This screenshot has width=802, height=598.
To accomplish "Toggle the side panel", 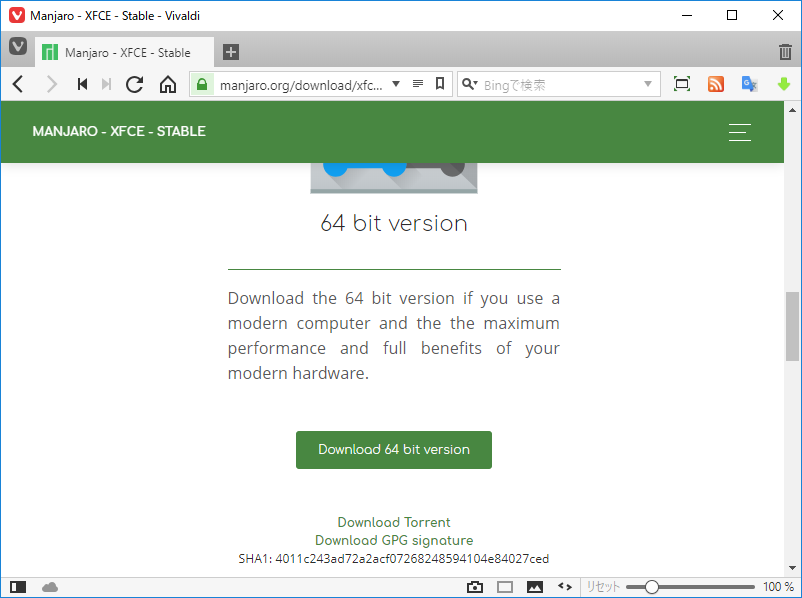I will pyautogui.click(x=18, y=587).
